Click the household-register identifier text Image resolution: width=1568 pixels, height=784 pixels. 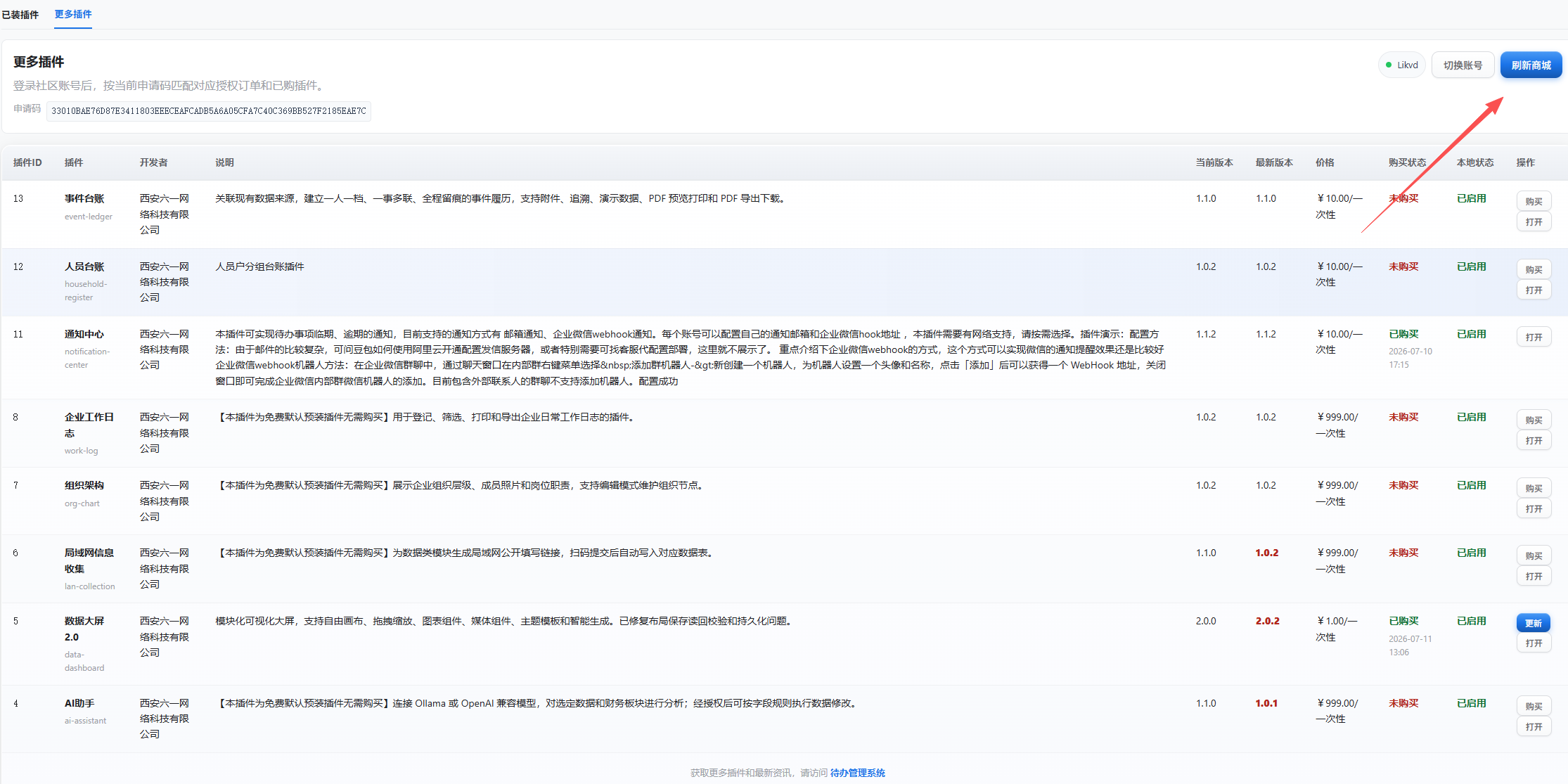point(86,290)
